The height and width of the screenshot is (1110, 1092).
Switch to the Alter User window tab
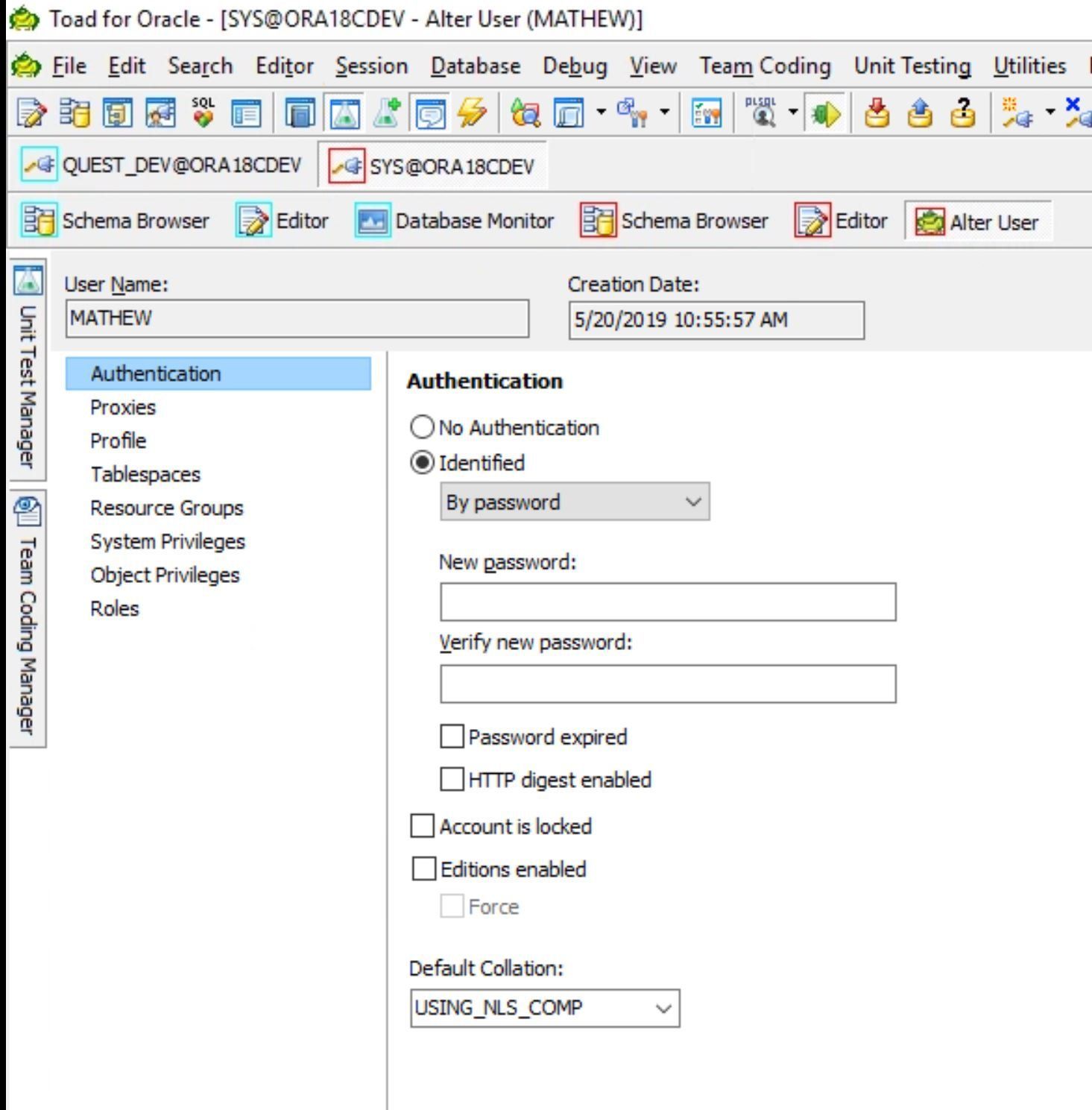pyautogui.click(x=978, y=222)
